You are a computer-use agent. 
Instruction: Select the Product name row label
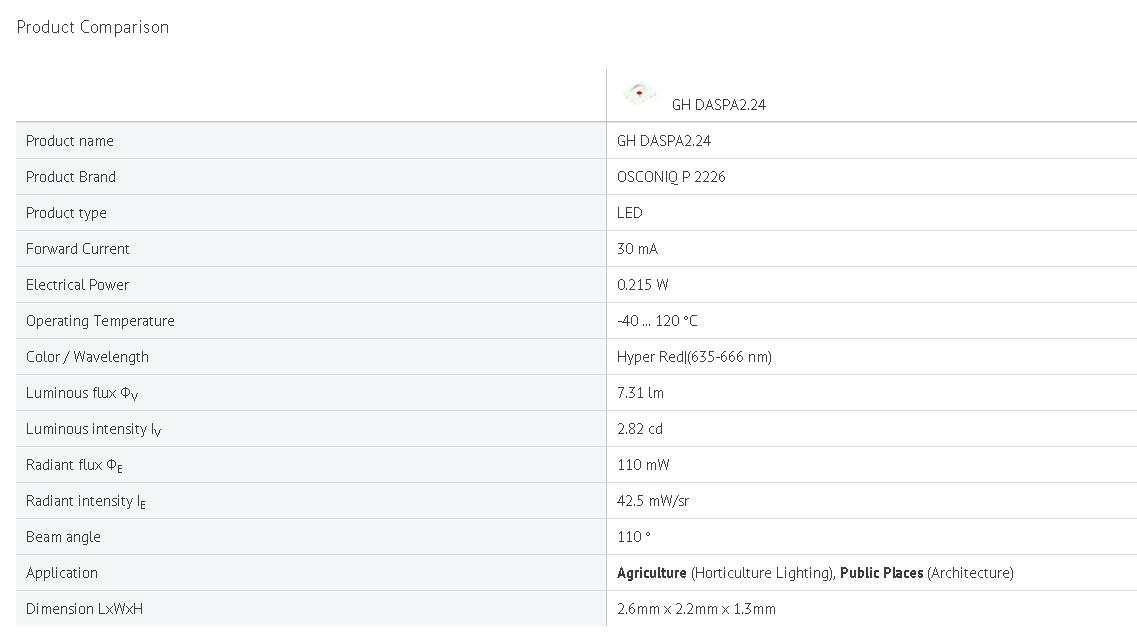tap(70, 141)
